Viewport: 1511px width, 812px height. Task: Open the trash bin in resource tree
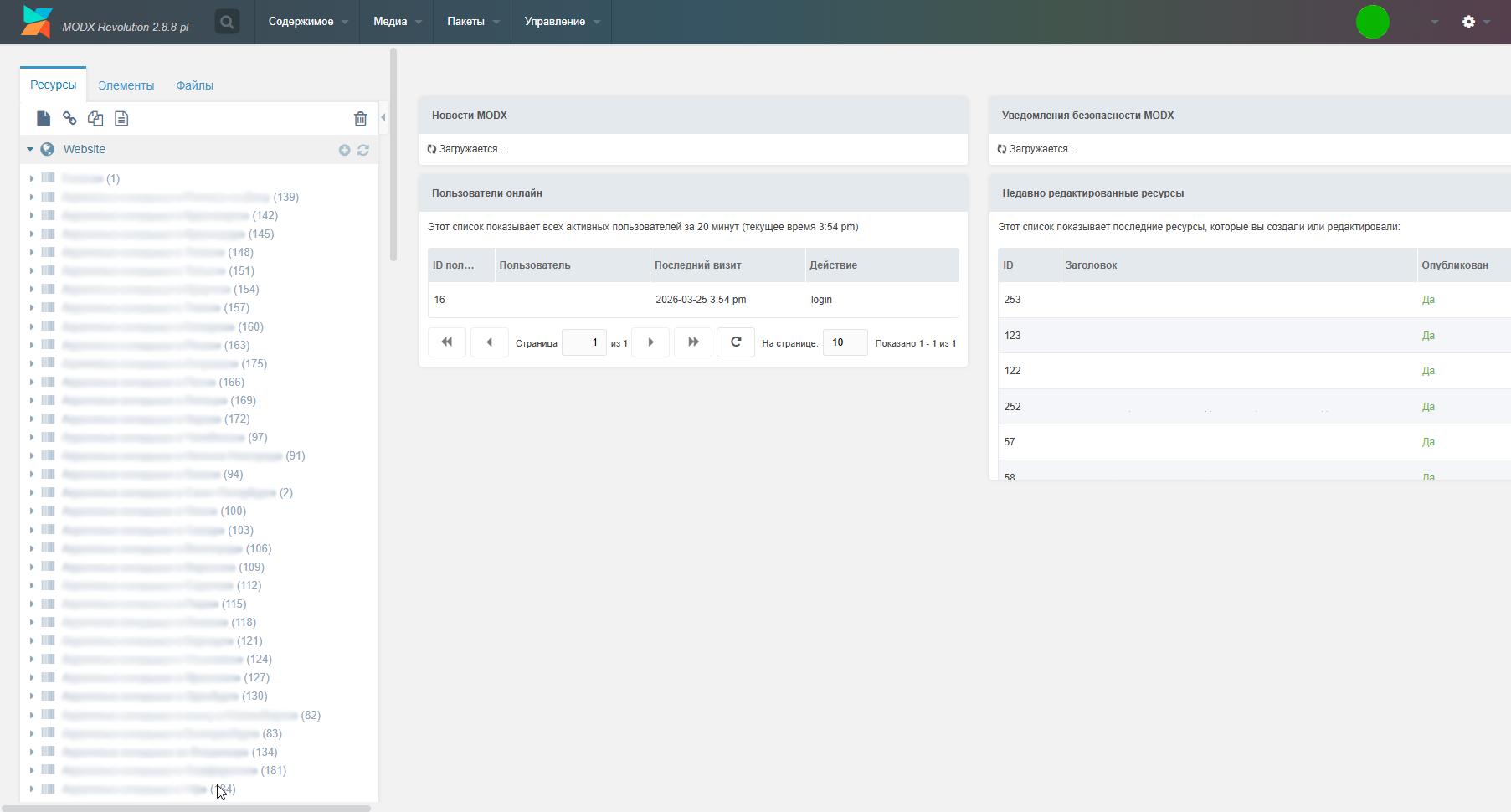pyautogui.click(x=360, y=119)
